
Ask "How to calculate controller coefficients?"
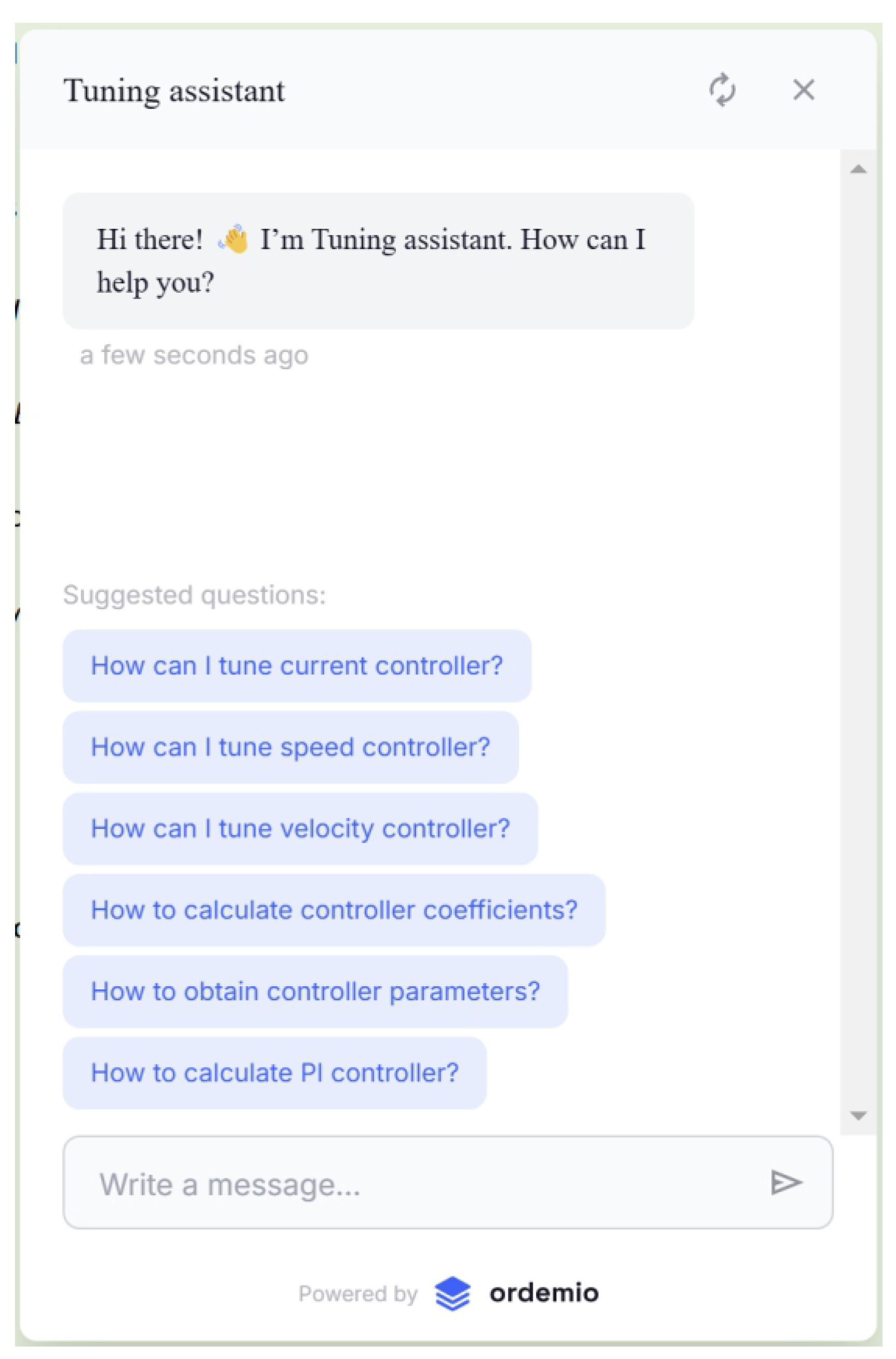pyautogui.click(x=334, y=910)
